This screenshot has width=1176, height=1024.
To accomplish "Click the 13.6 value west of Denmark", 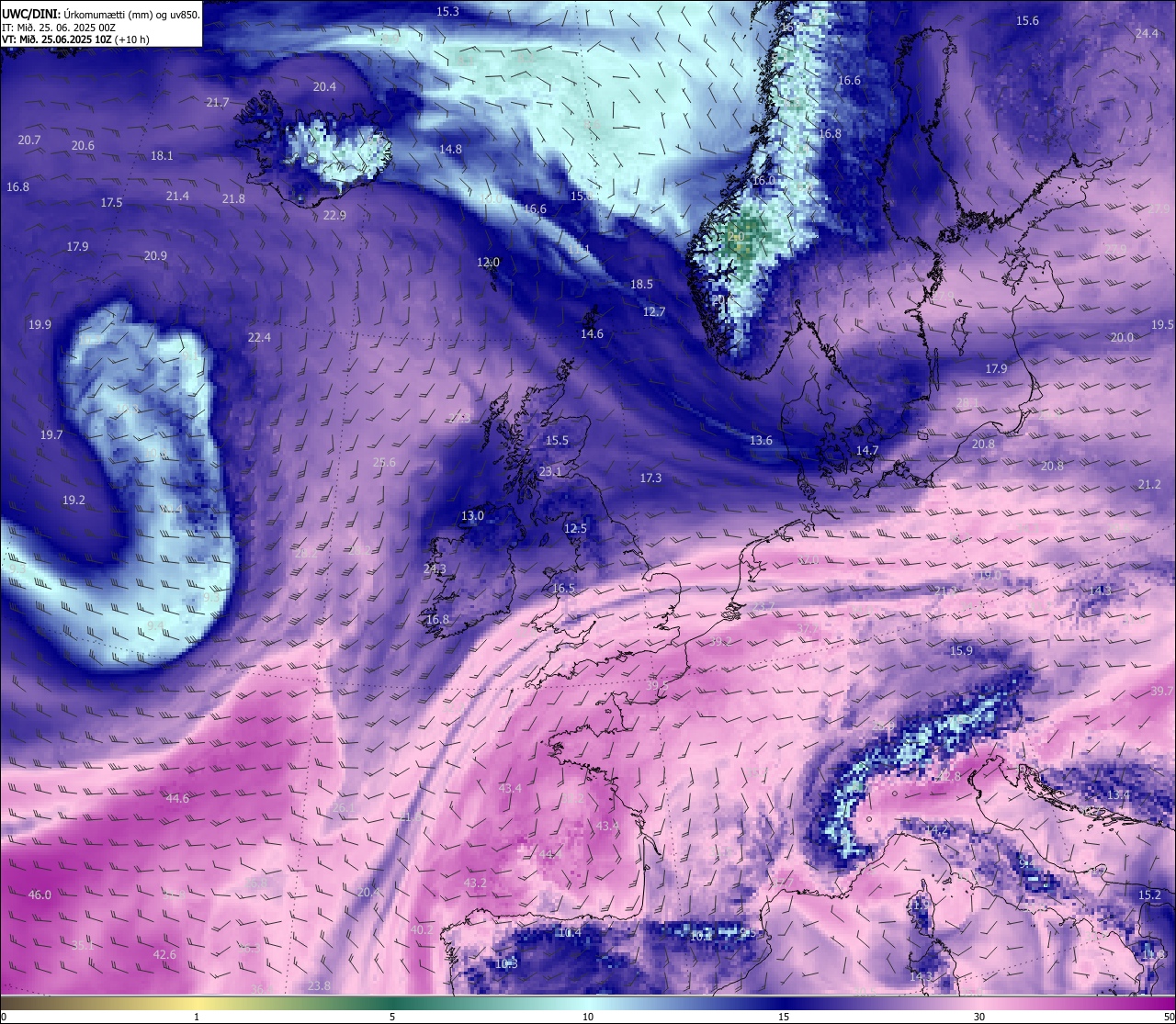I will point(761,440).
